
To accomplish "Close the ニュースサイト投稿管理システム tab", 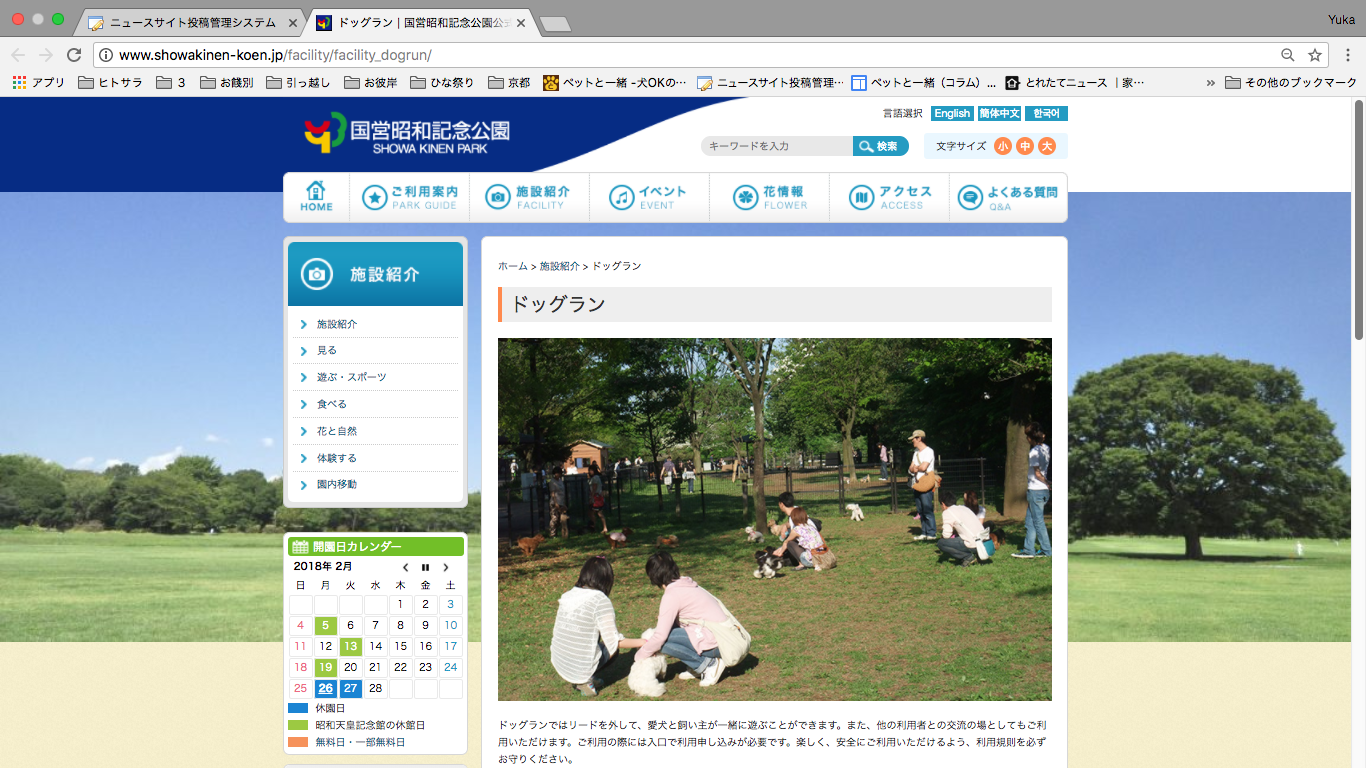I will [293, 22].
